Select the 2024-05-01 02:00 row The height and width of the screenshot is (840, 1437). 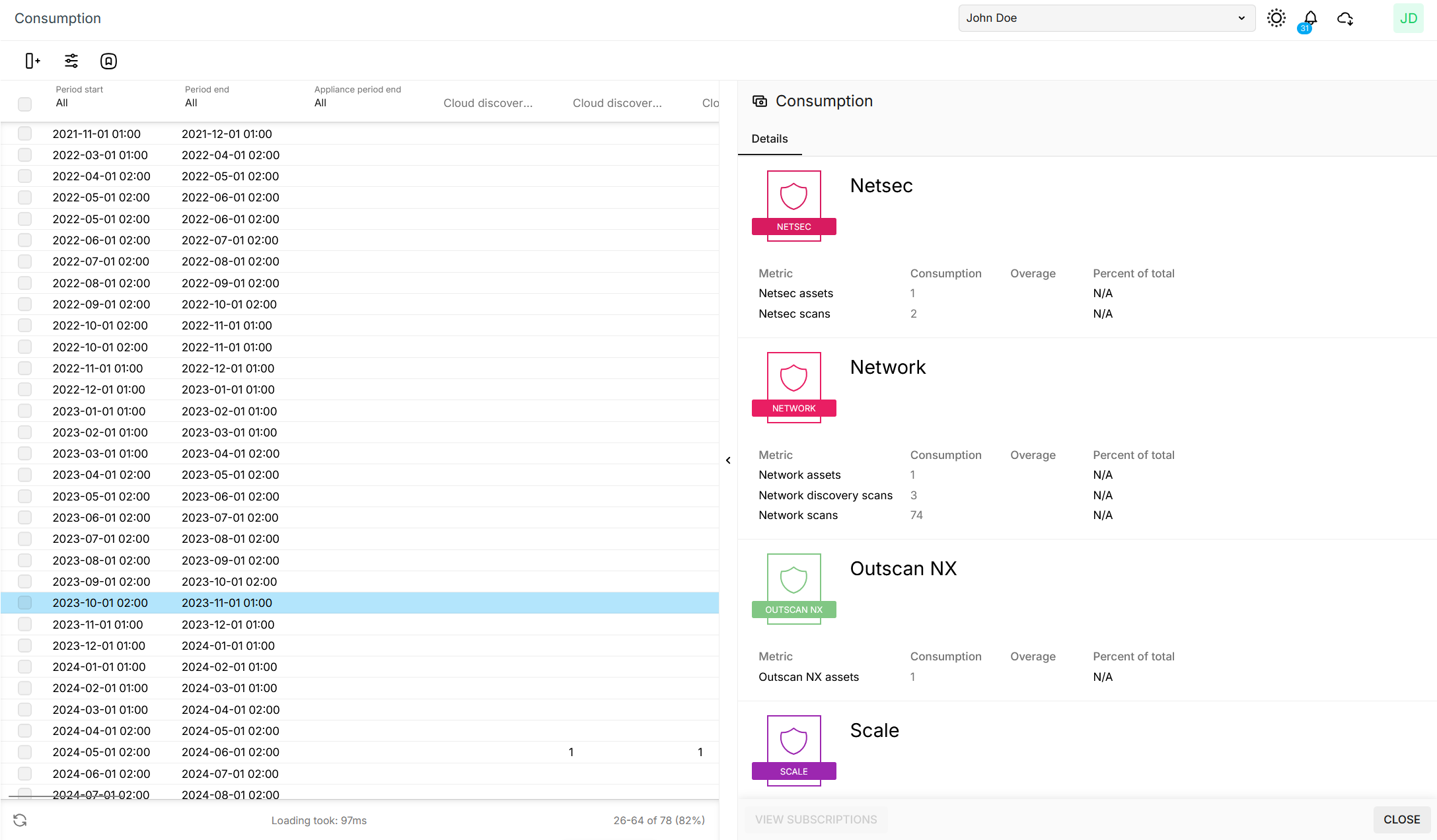click(x=101, y=752)
